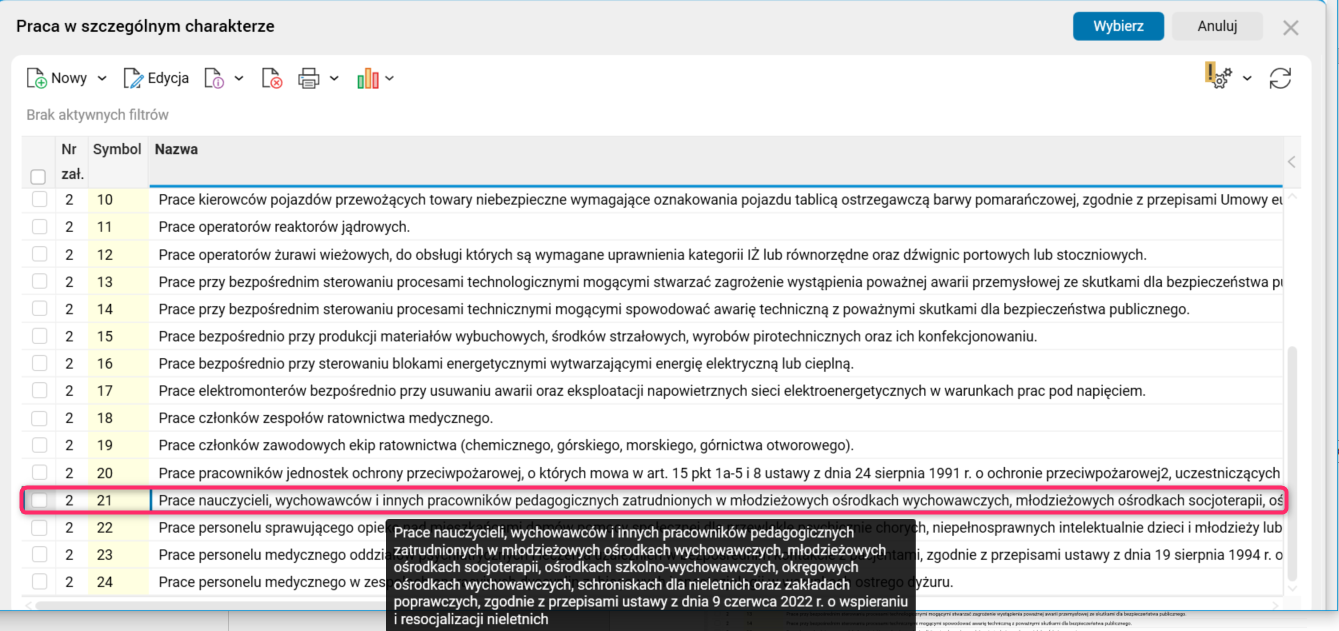Click the Symbol column header
Viewport: 1339px width, 631px height.
coord(117,148)
